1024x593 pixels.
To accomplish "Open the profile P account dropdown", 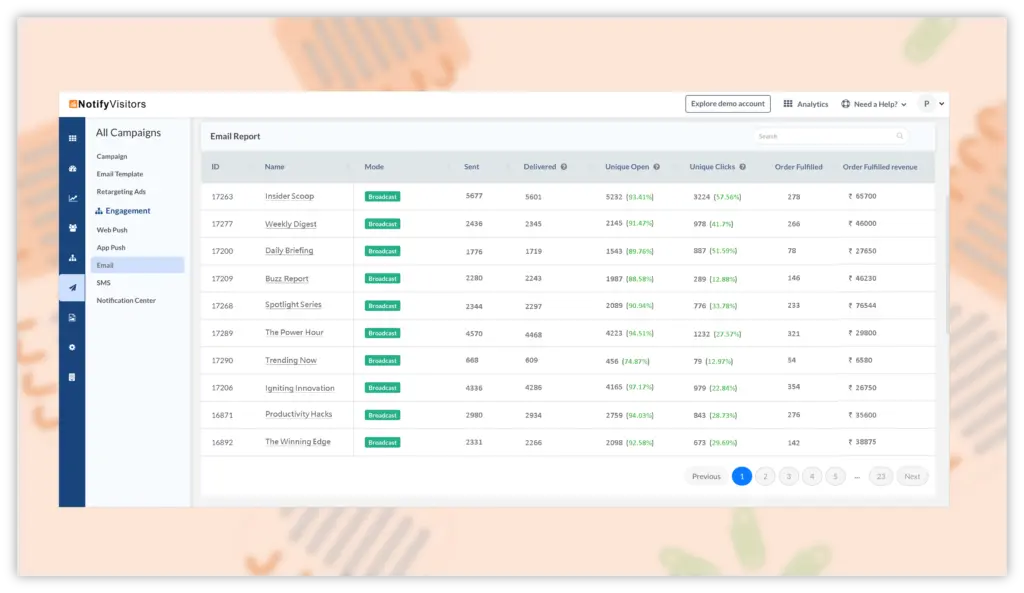I will click(932, 103).
